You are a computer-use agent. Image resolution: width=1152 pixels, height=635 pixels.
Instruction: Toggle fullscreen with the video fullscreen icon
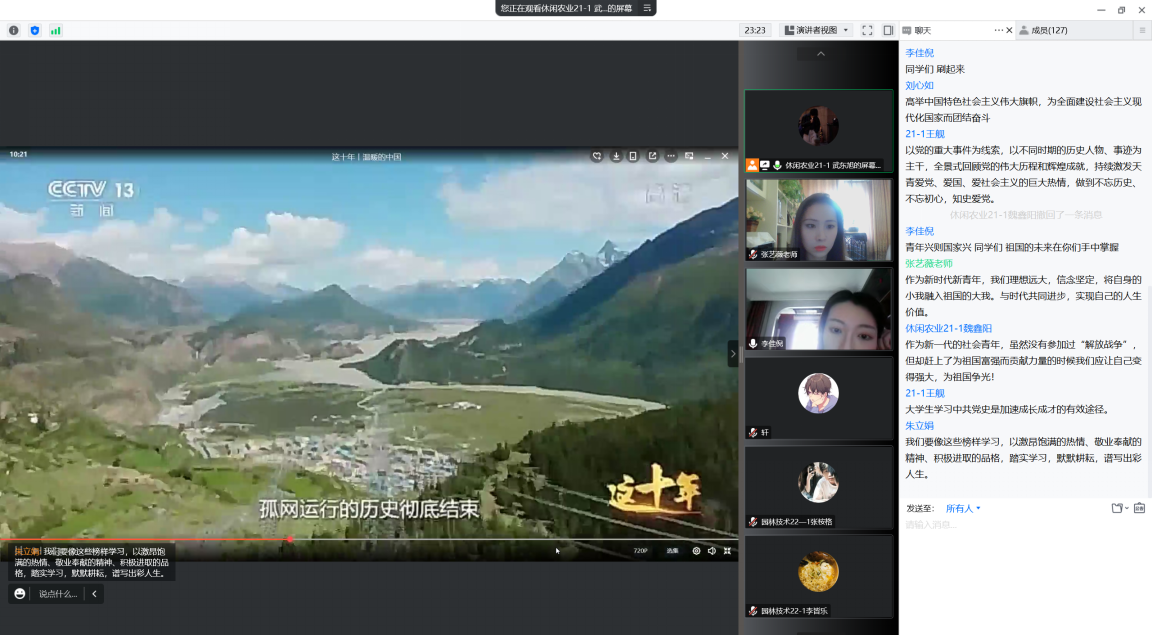click(x=727, y=550)
